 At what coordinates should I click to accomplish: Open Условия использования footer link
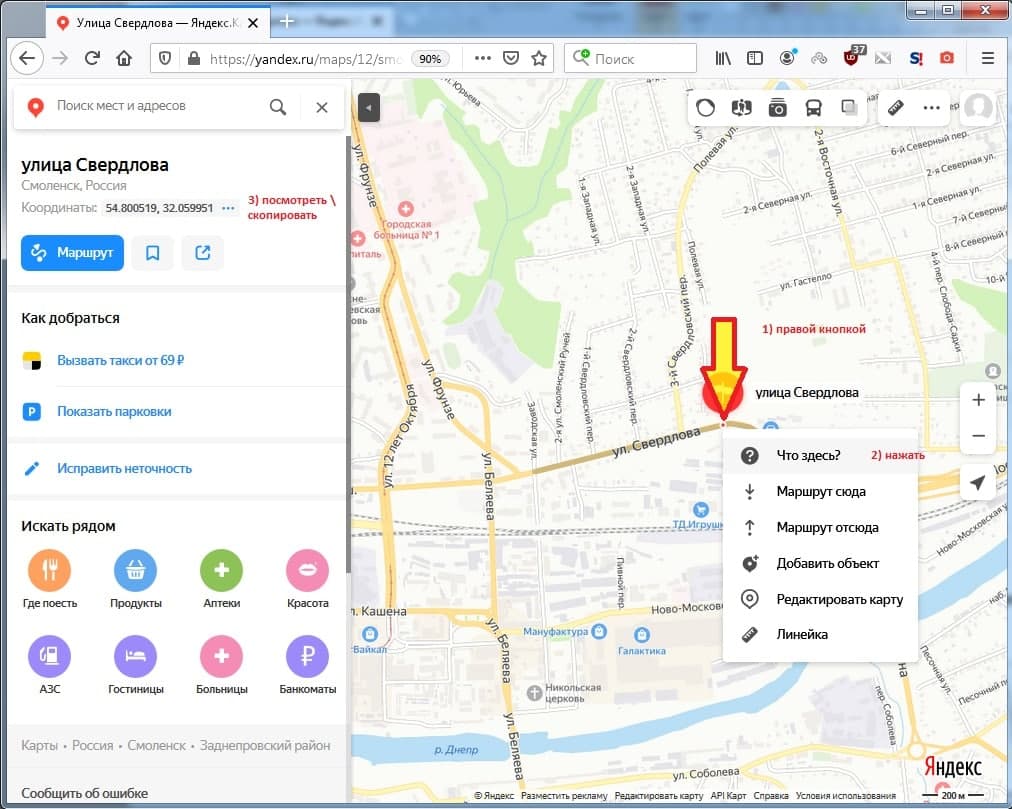(x=845, y=795)
